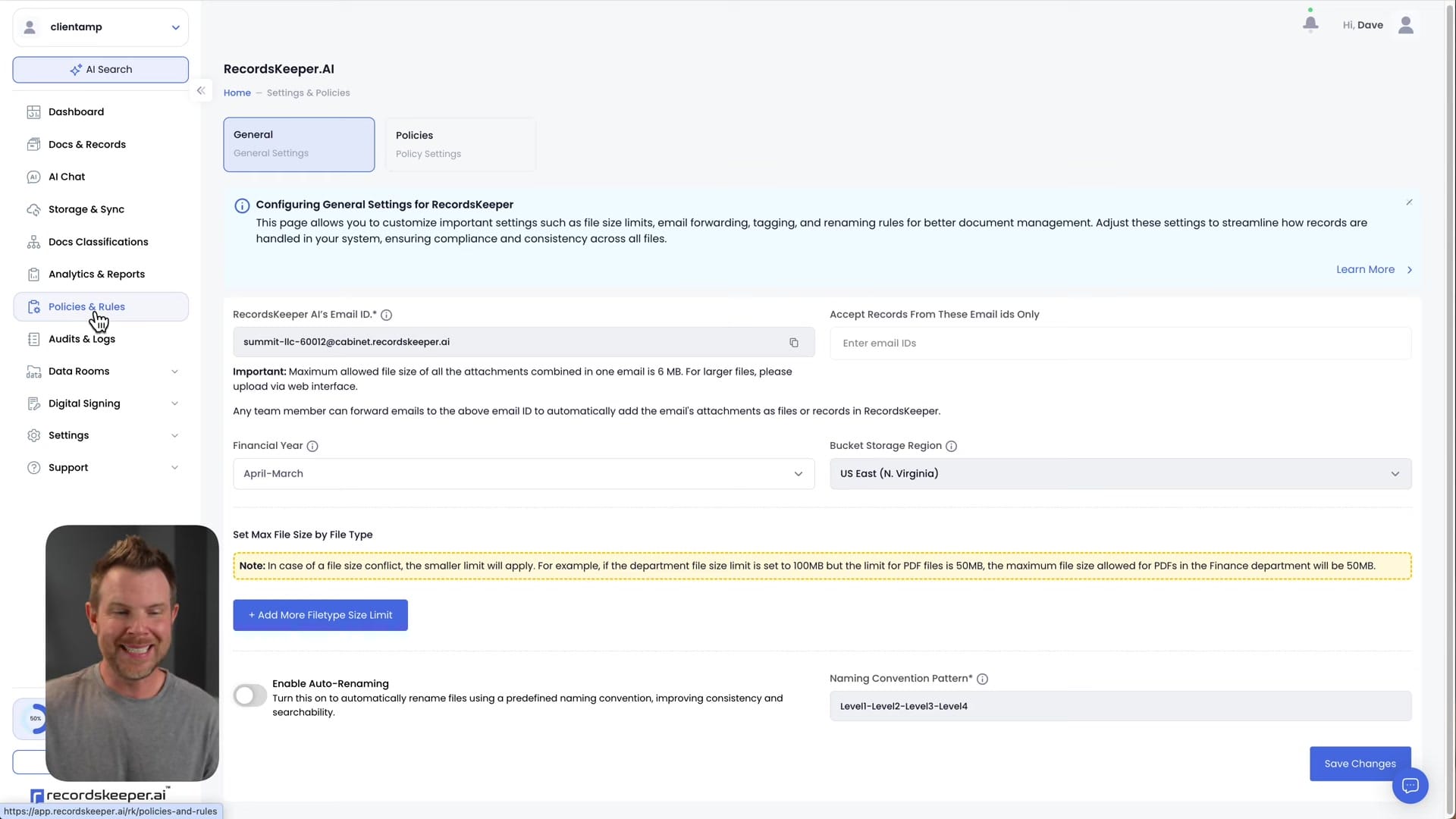Click the Docs & Records icon
The height and width of the screenshot is (819, 1456).
coord(33,145)
